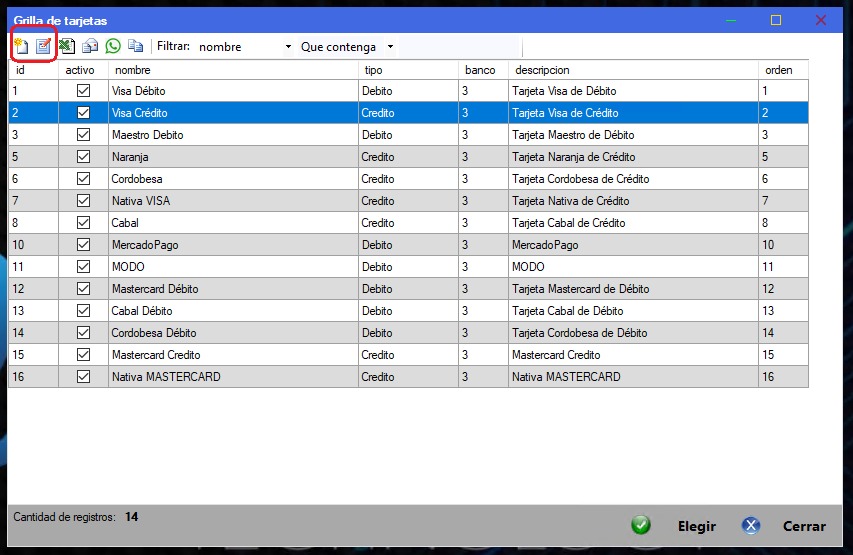Viewport: 853px width, 555px height.
Task: Toggle activo checkbox for Cabal Débito
Action: pos(83,310)
